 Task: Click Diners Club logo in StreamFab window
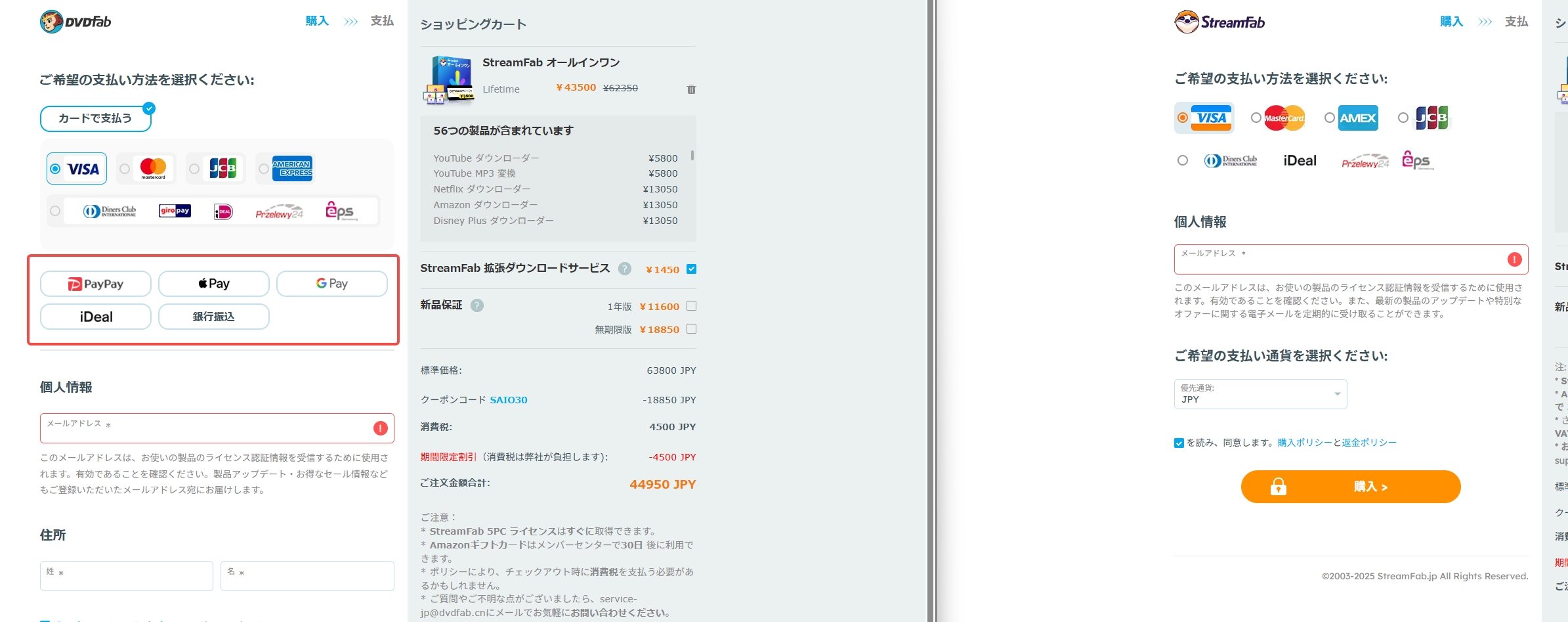1231,161
